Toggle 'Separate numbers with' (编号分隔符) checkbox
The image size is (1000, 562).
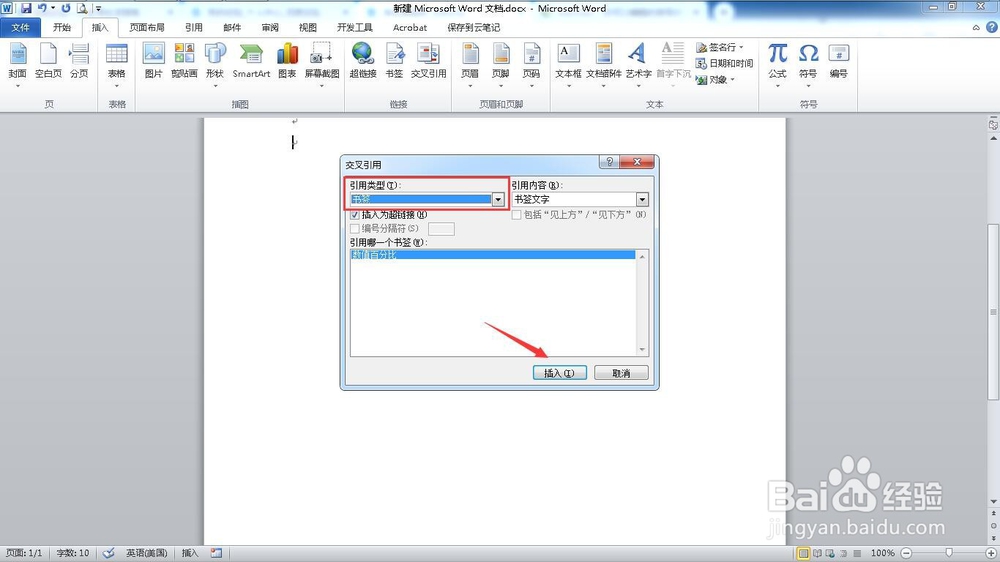tap(355, 228)
